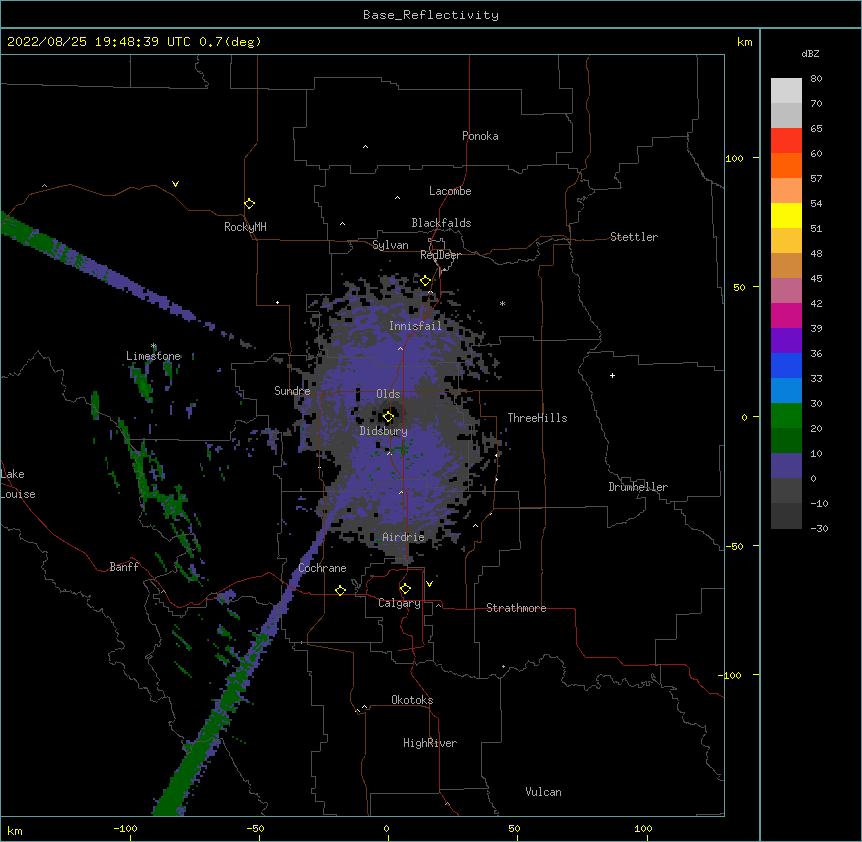The height and width of the screenshot is (842, 862).
Task: Click the Lake Louise label at the left edge
Action: coord(18,484)
